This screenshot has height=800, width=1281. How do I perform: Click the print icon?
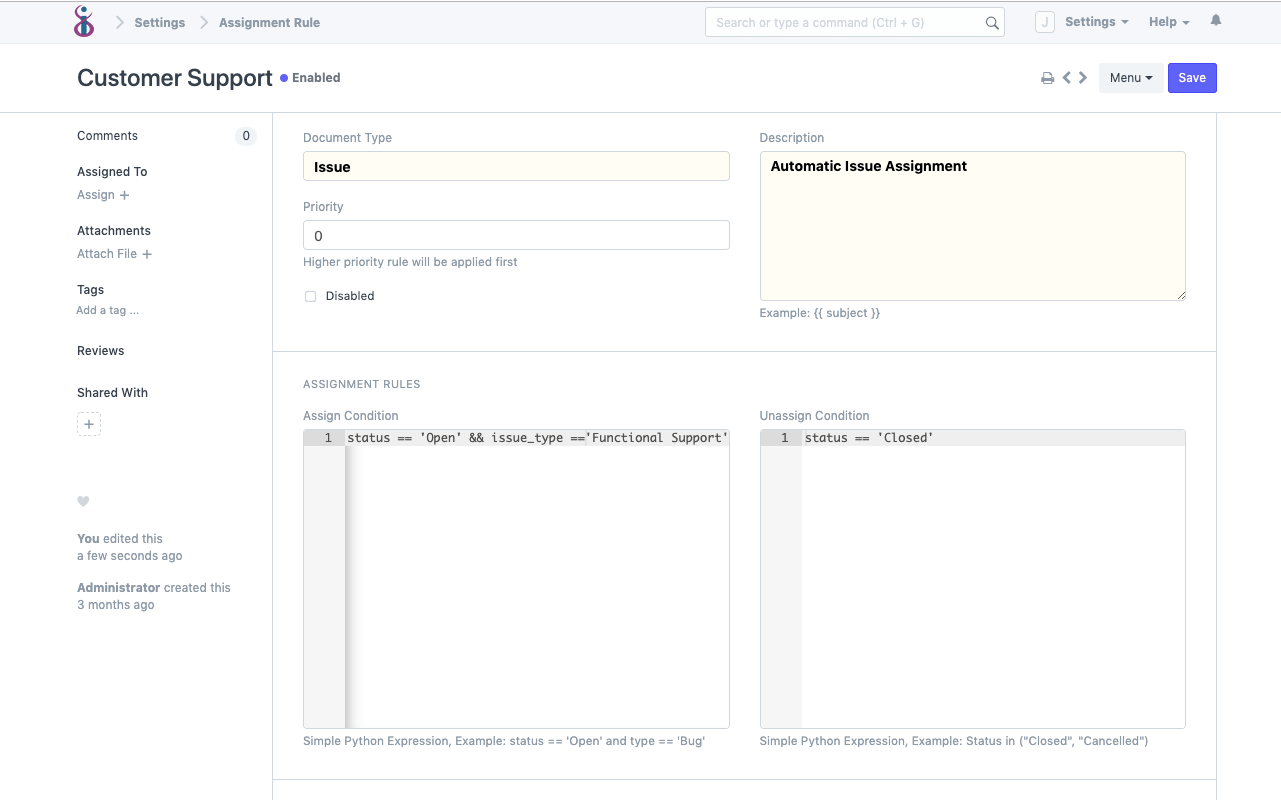coord(1047,77)
